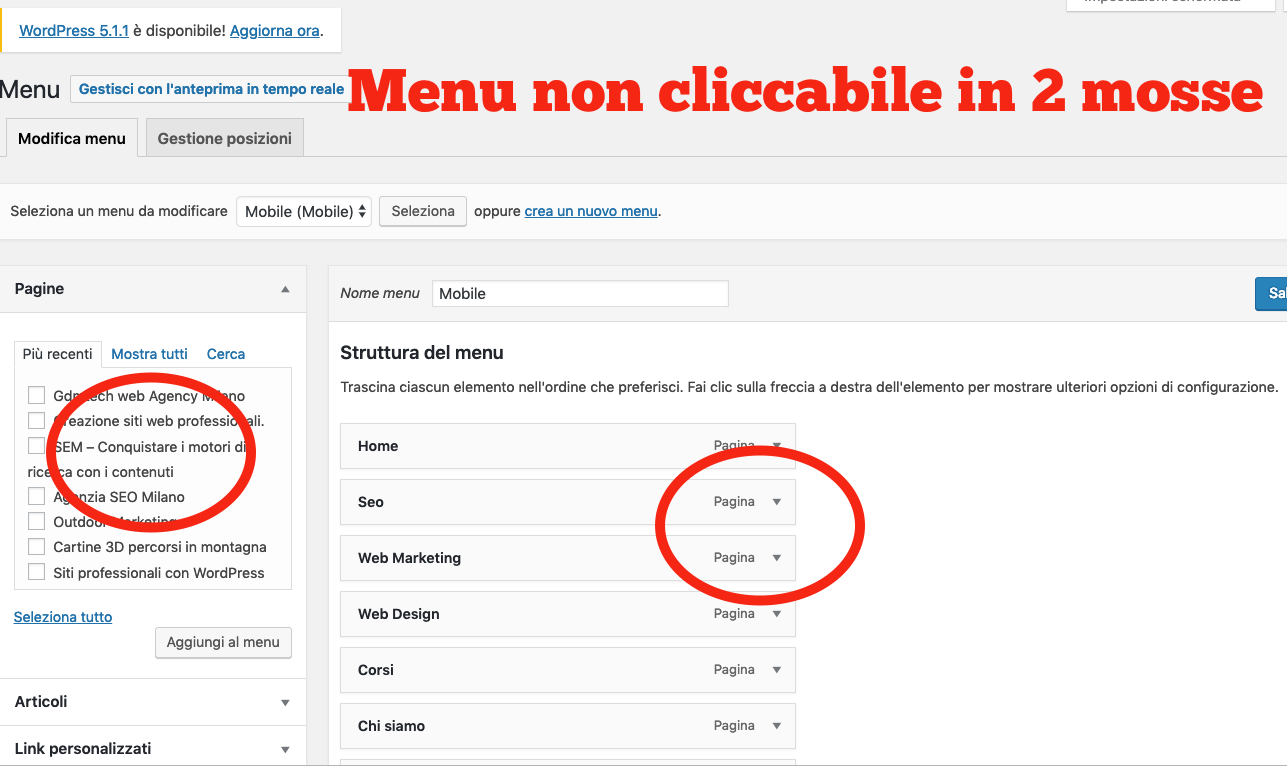Expand the Corsi menu item arrow
1287x767 pixels.
point(777,670)
